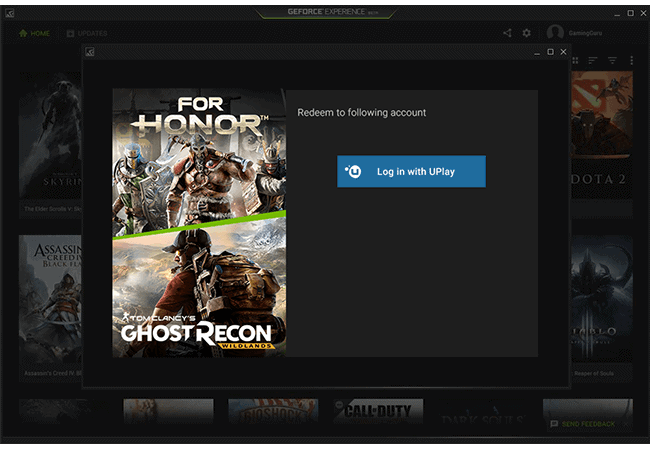This screenshot has width=650, height=450.
Task: Click the NVIDIA logo in main window title bar
Action: click(x=10, y=13)
